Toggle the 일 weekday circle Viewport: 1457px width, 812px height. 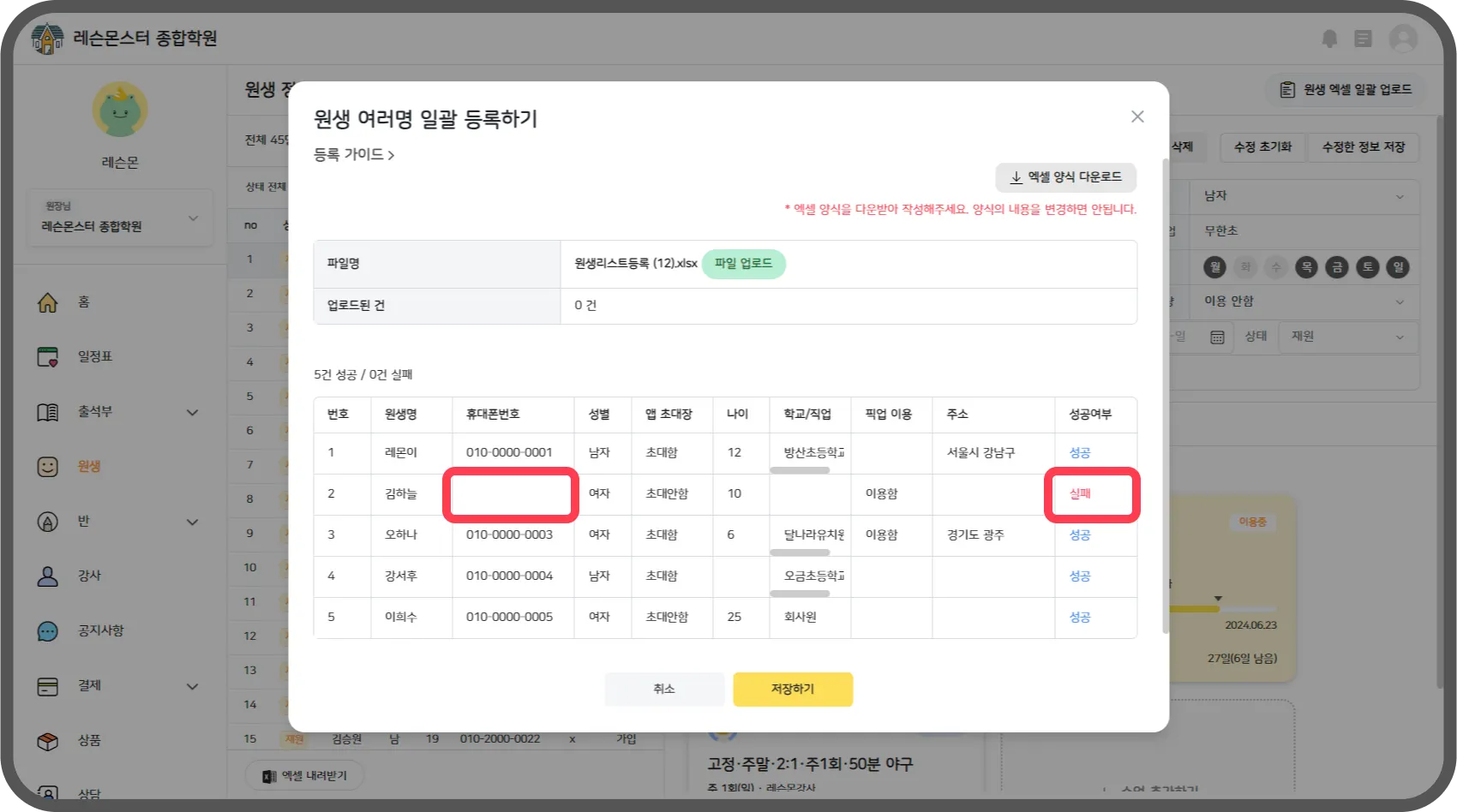click(1398, 267)
